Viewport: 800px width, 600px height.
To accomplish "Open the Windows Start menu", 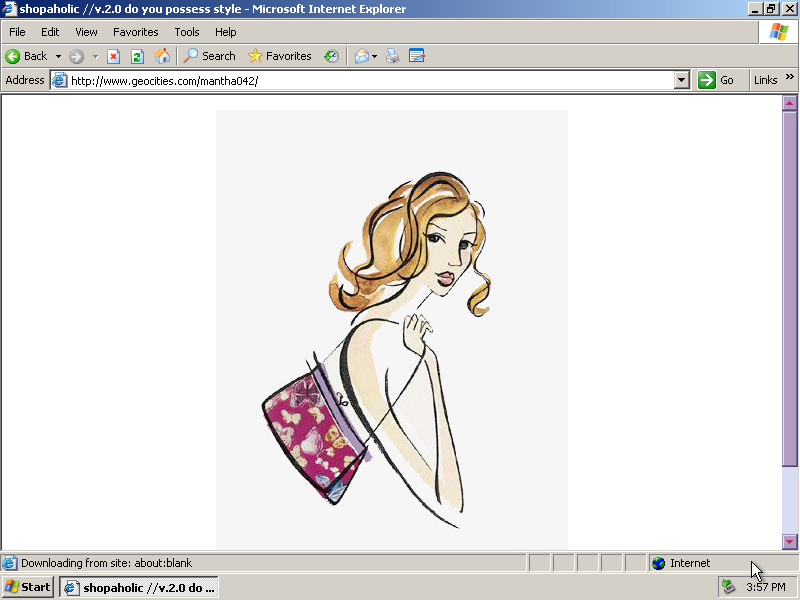I will pos(28,587).
